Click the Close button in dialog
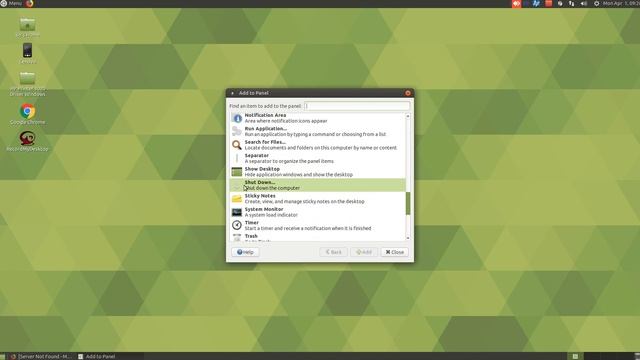 [395, 252]
